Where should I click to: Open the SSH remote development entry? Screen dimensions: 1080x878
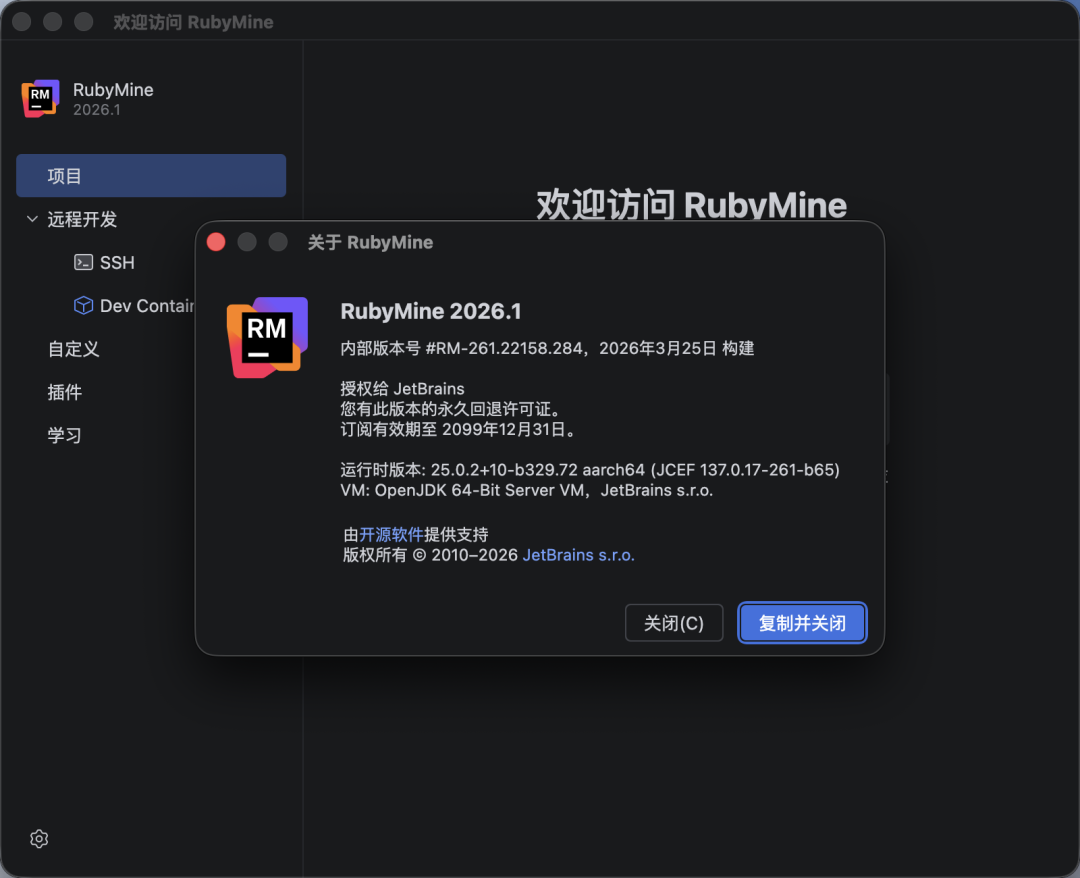pyautogui.click(x=117, y=262)
